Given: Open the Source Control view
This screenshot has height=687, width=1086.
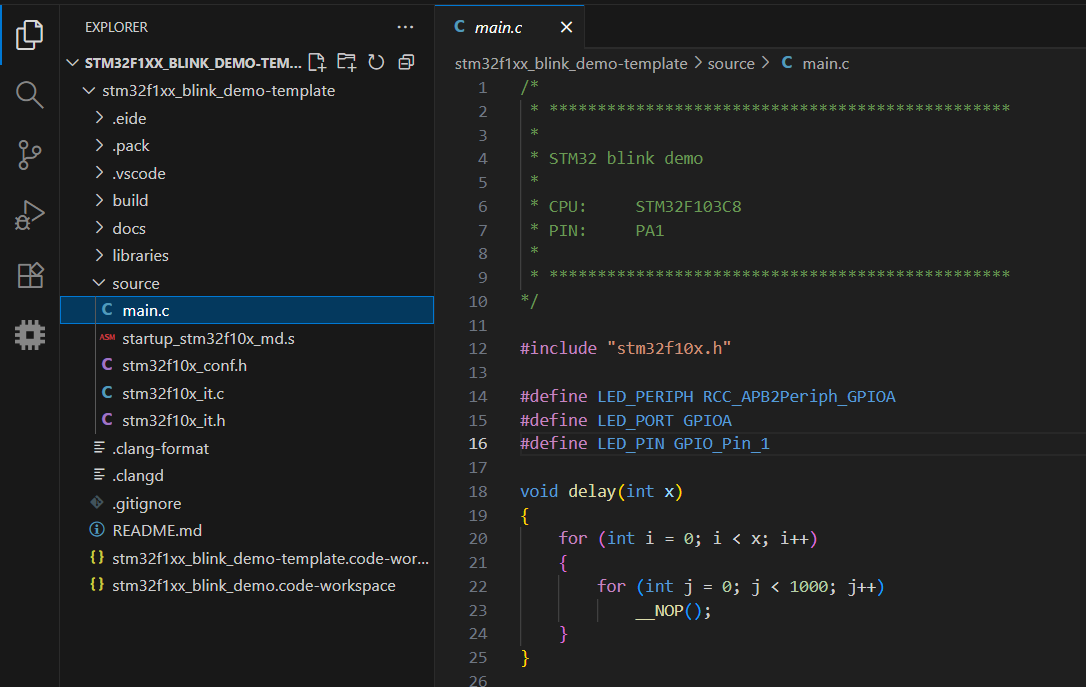Looking at the screenshot, I should pos(29,155).
